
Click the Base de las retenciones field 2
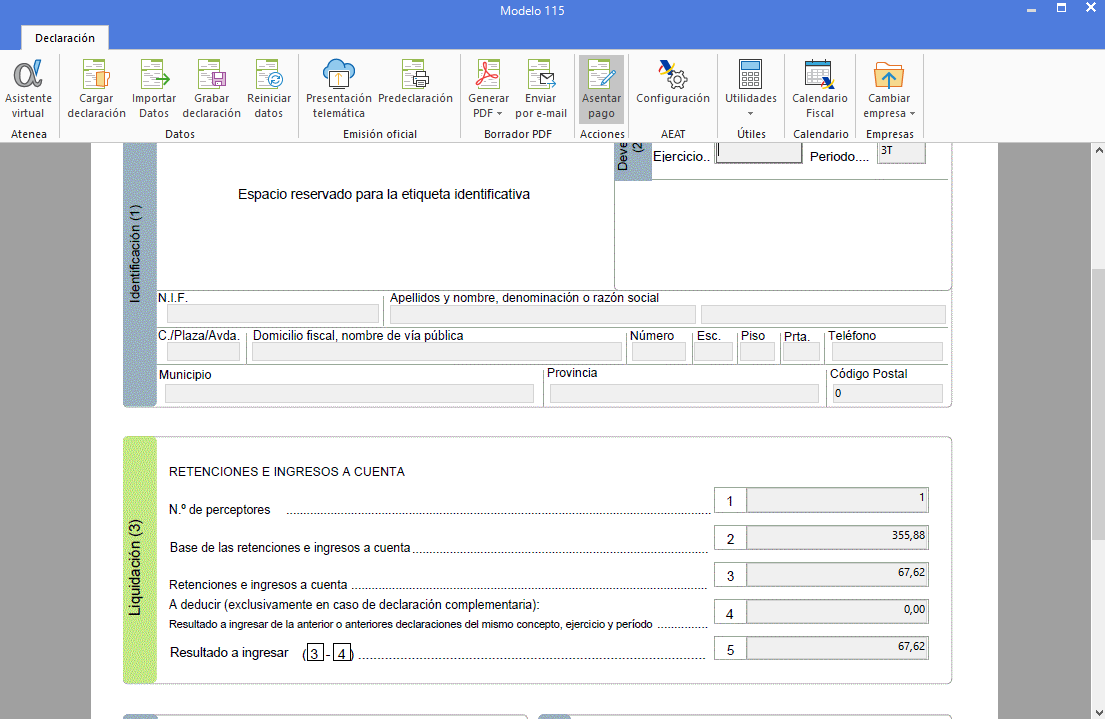837,538
